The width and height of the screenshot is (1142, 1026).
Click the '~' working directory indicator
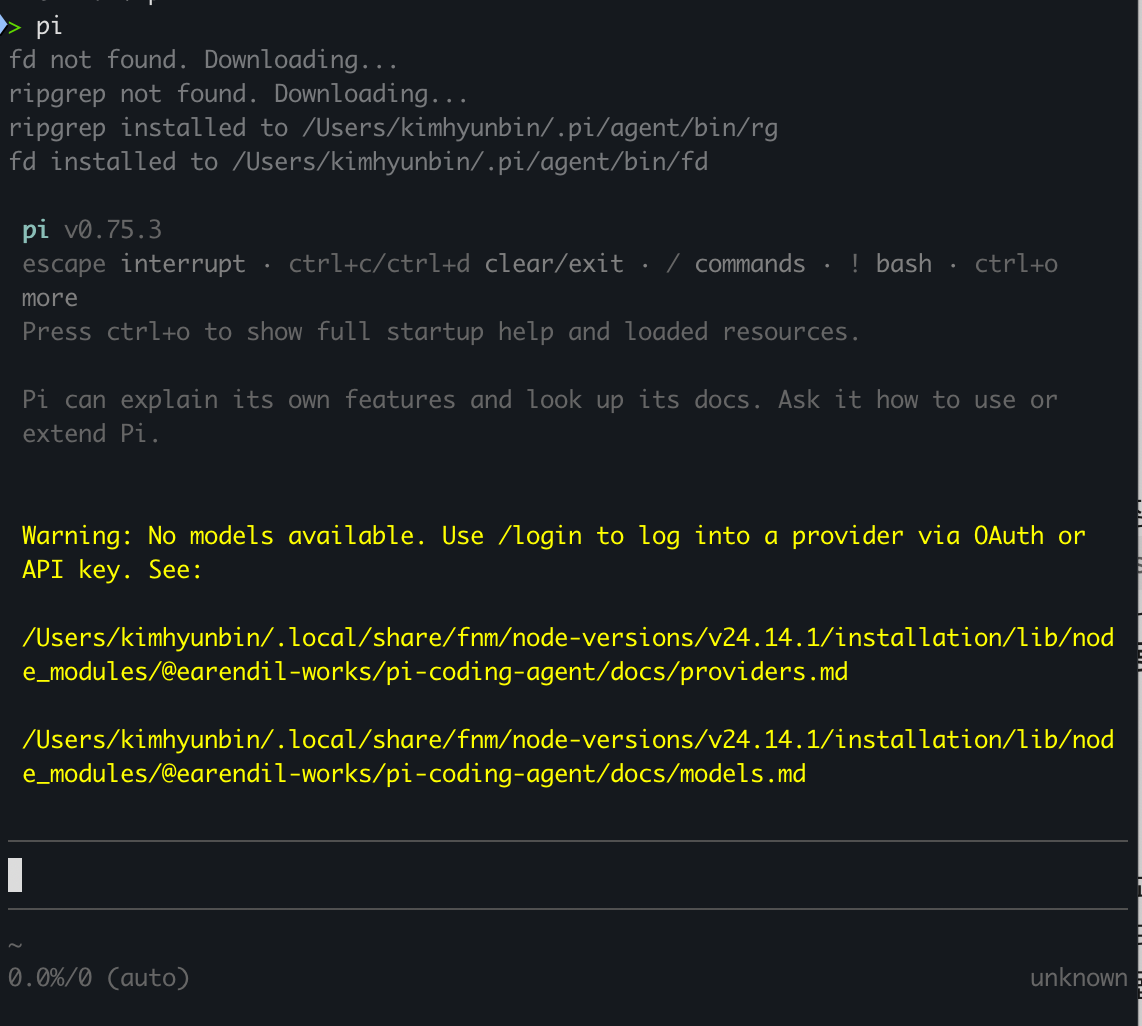[x=15, y=946]
